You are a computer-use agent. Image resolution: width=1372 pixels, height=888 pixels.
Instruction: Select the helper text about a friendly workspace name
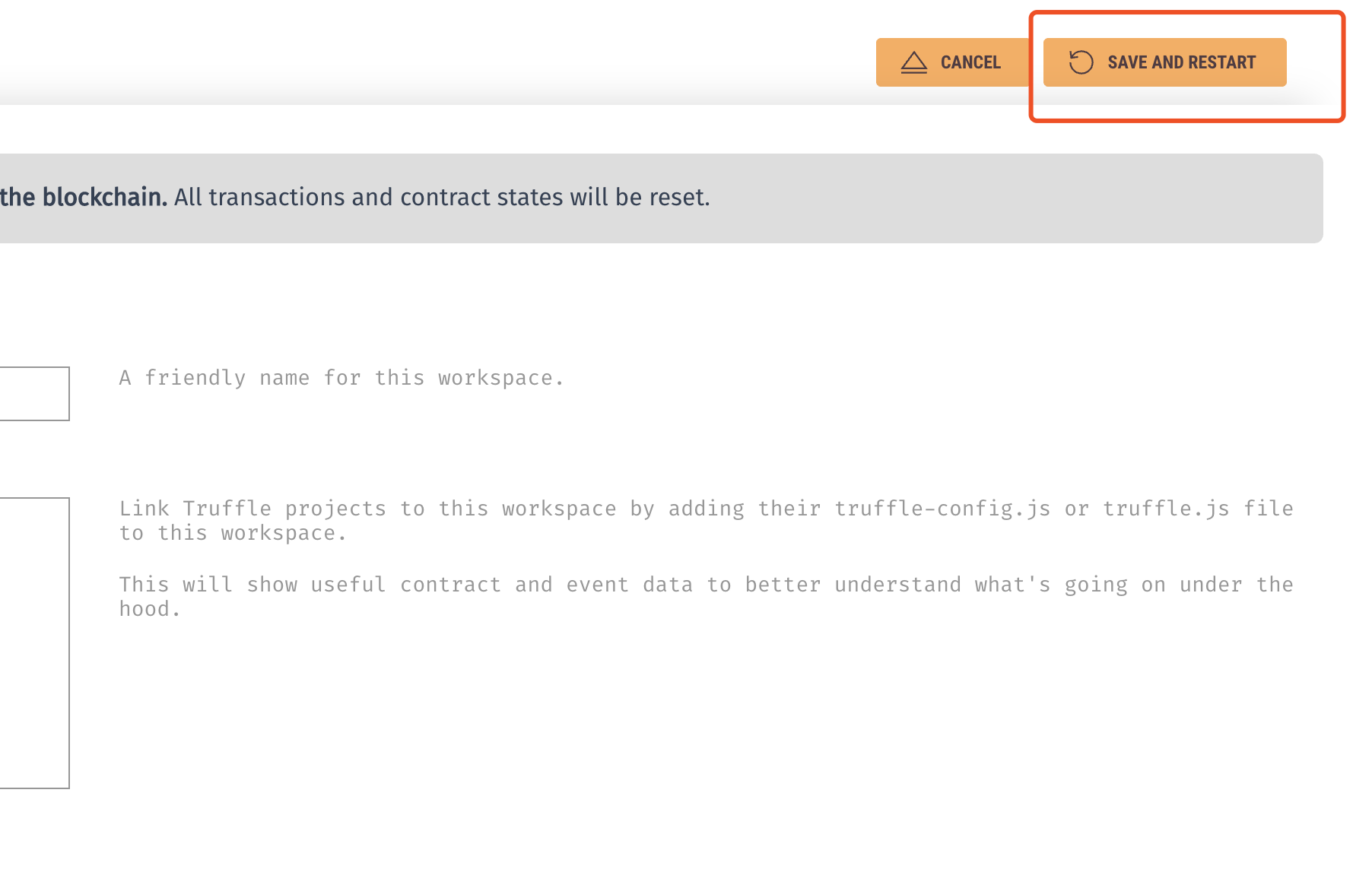pyautogui.click(x=341, y=377)
